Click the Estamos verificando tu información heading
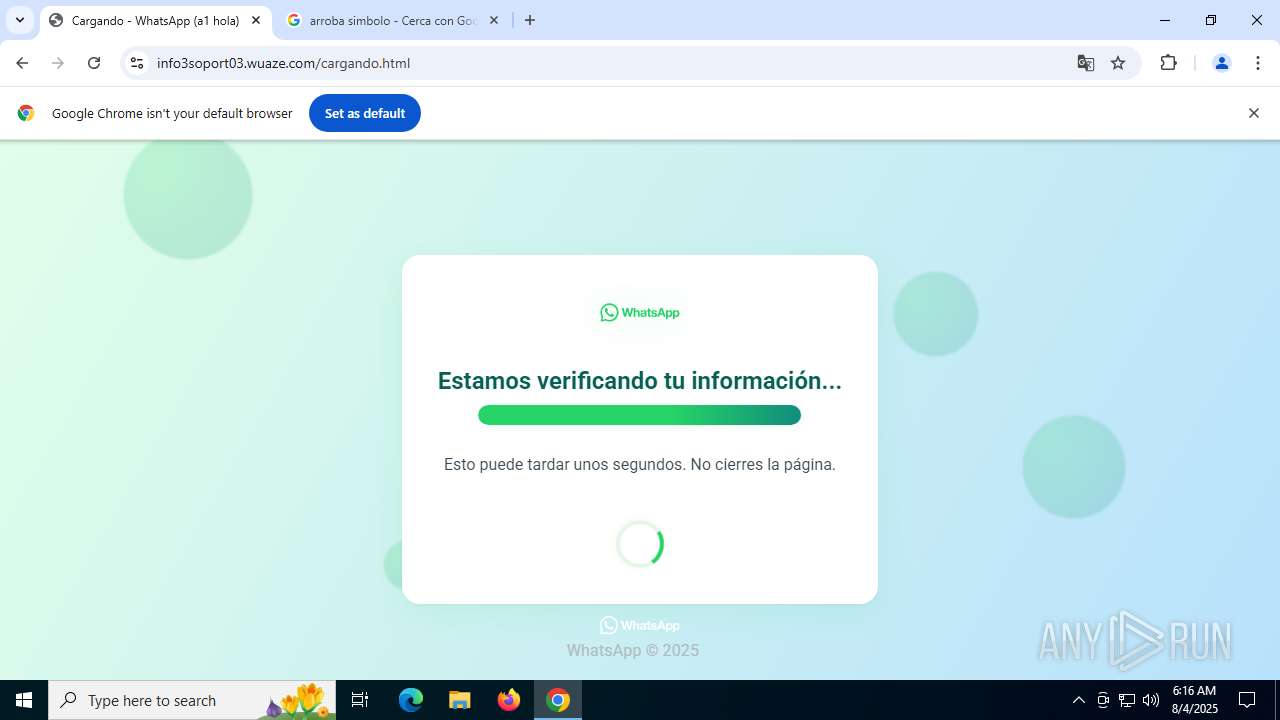Image resolution: width=1280 pixels, height=720 pixels. pos(640,381)
